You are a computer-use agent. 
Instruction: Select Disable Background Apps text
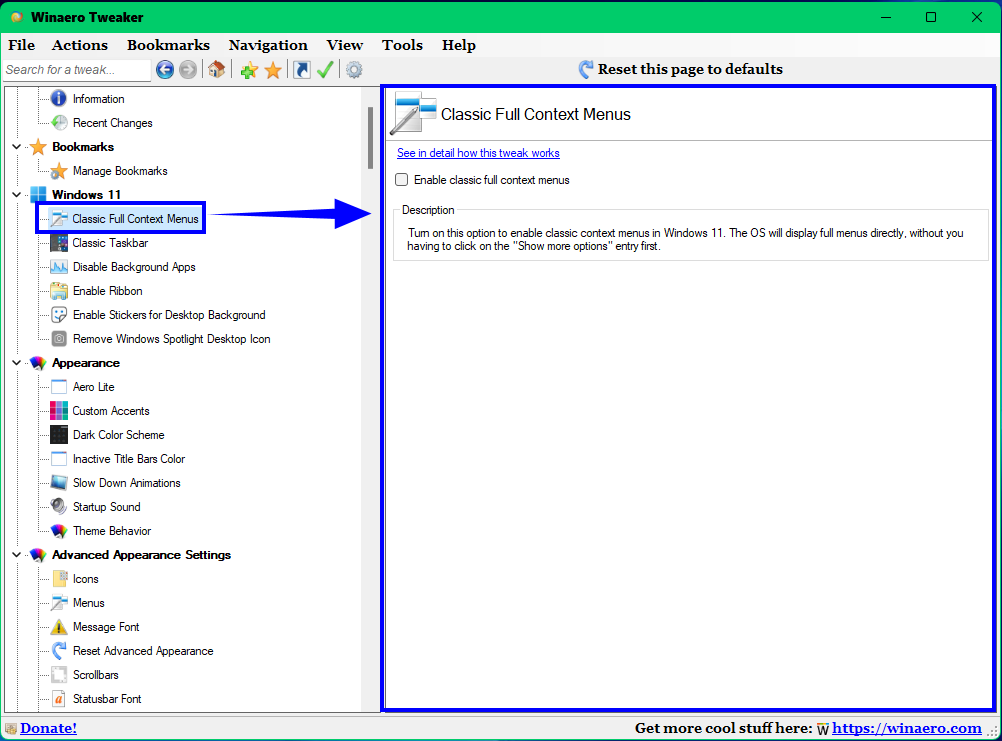coord(134,267)
